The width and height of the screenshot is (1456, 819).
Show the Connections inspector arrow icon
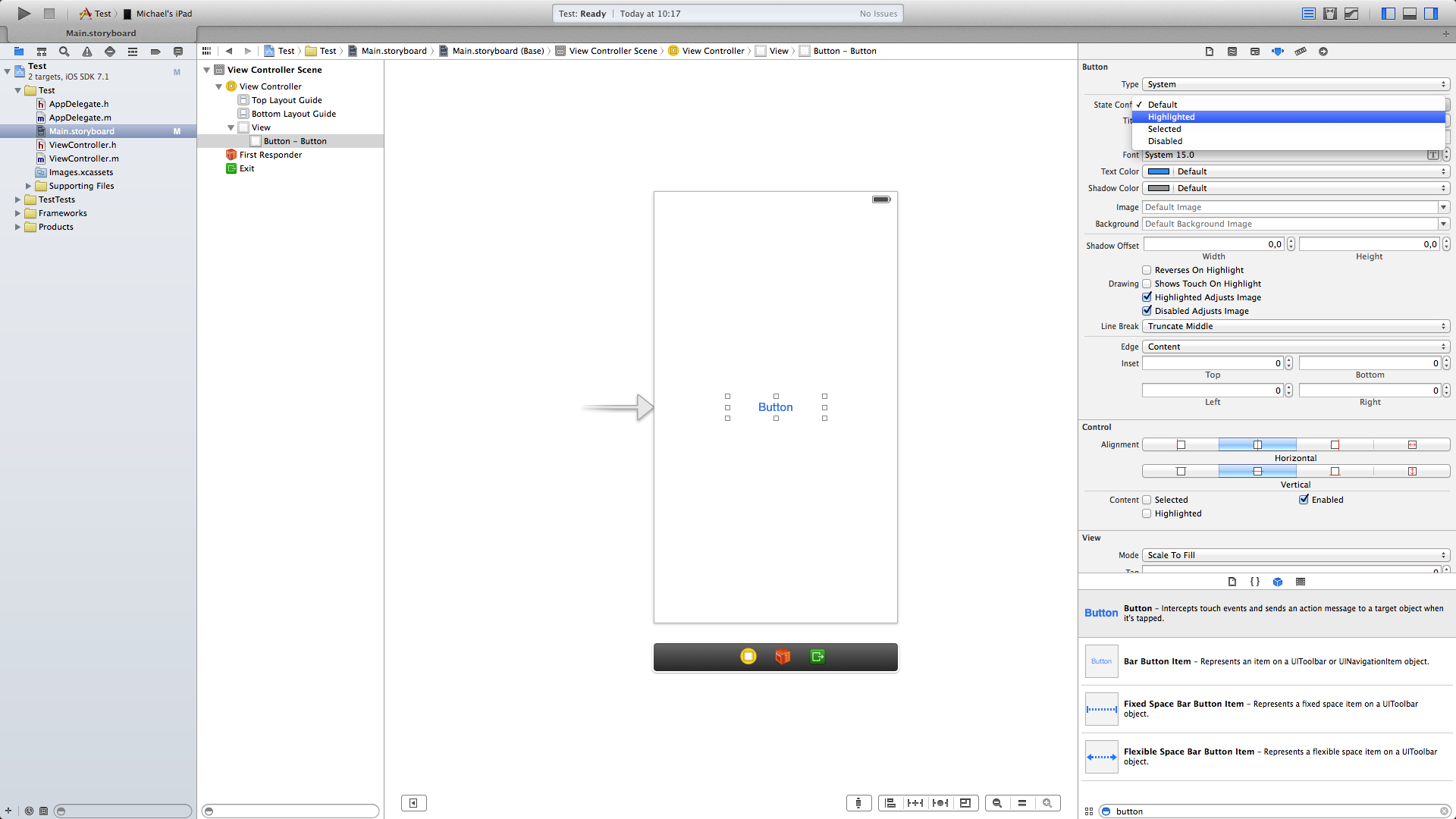(1323, 52)
